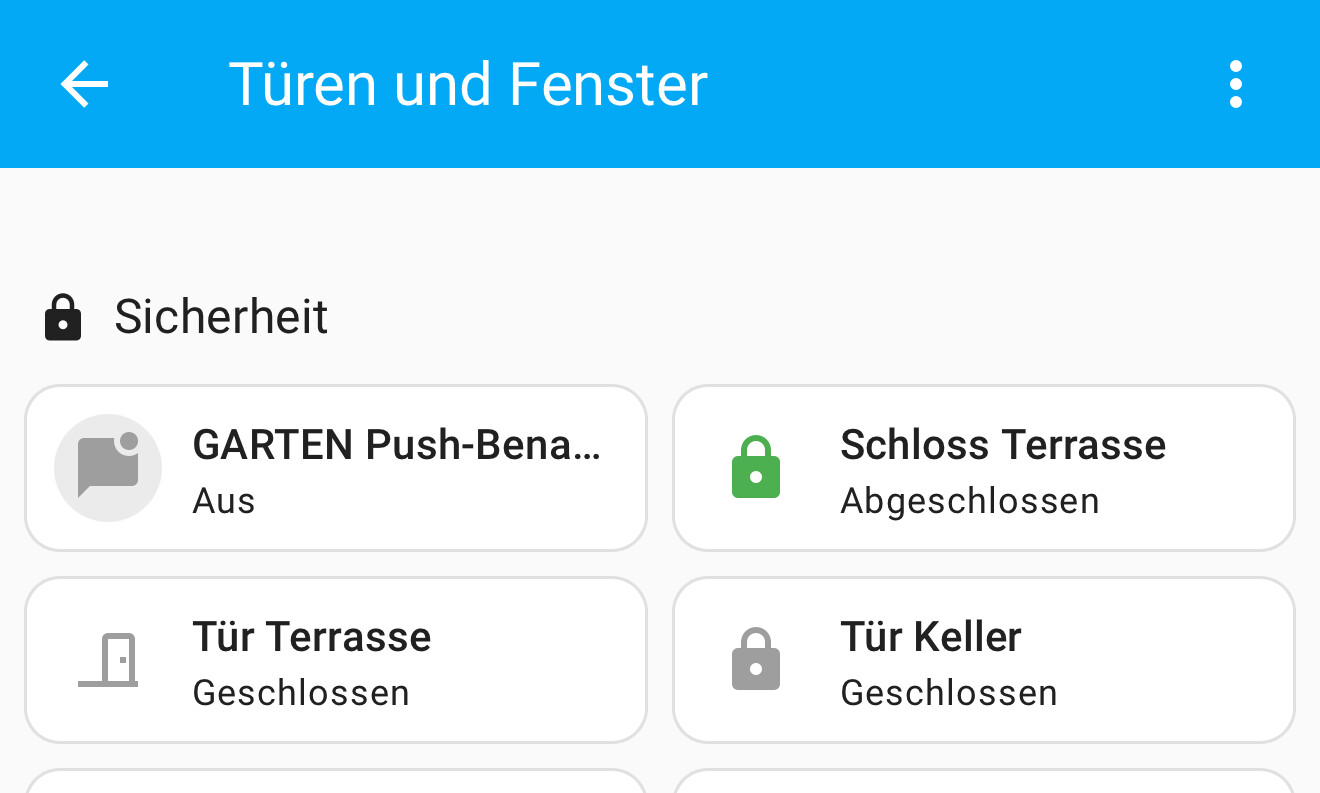
Task: Click Geschlossen under Tür Terrasse
Action: 301,693
